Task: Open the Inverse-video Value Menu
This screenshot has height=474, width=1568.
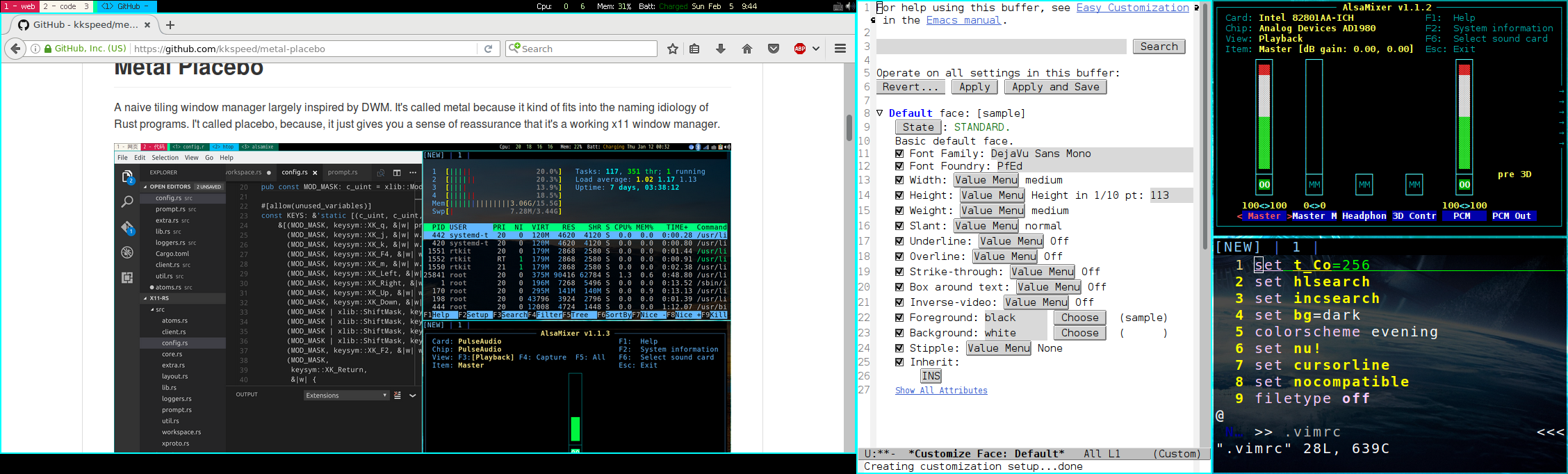Action: coord(1036,302)
